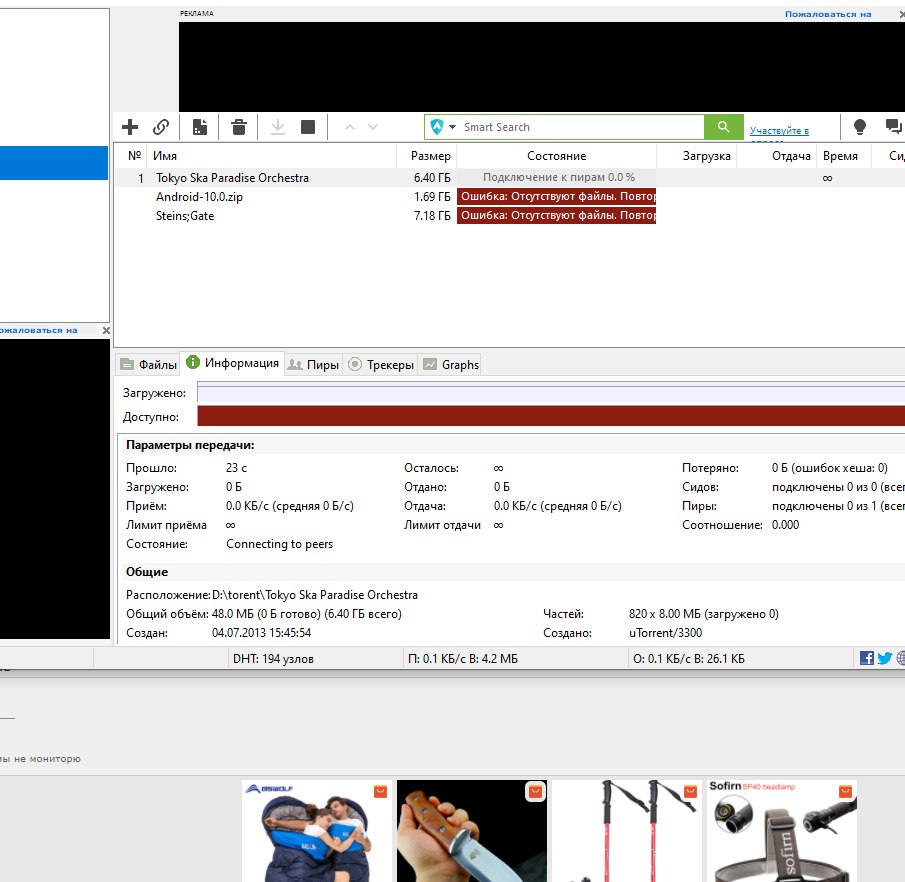Screen dimensions: 905x882
Task: Open the Трекеры tab
Action: point(381,365)
